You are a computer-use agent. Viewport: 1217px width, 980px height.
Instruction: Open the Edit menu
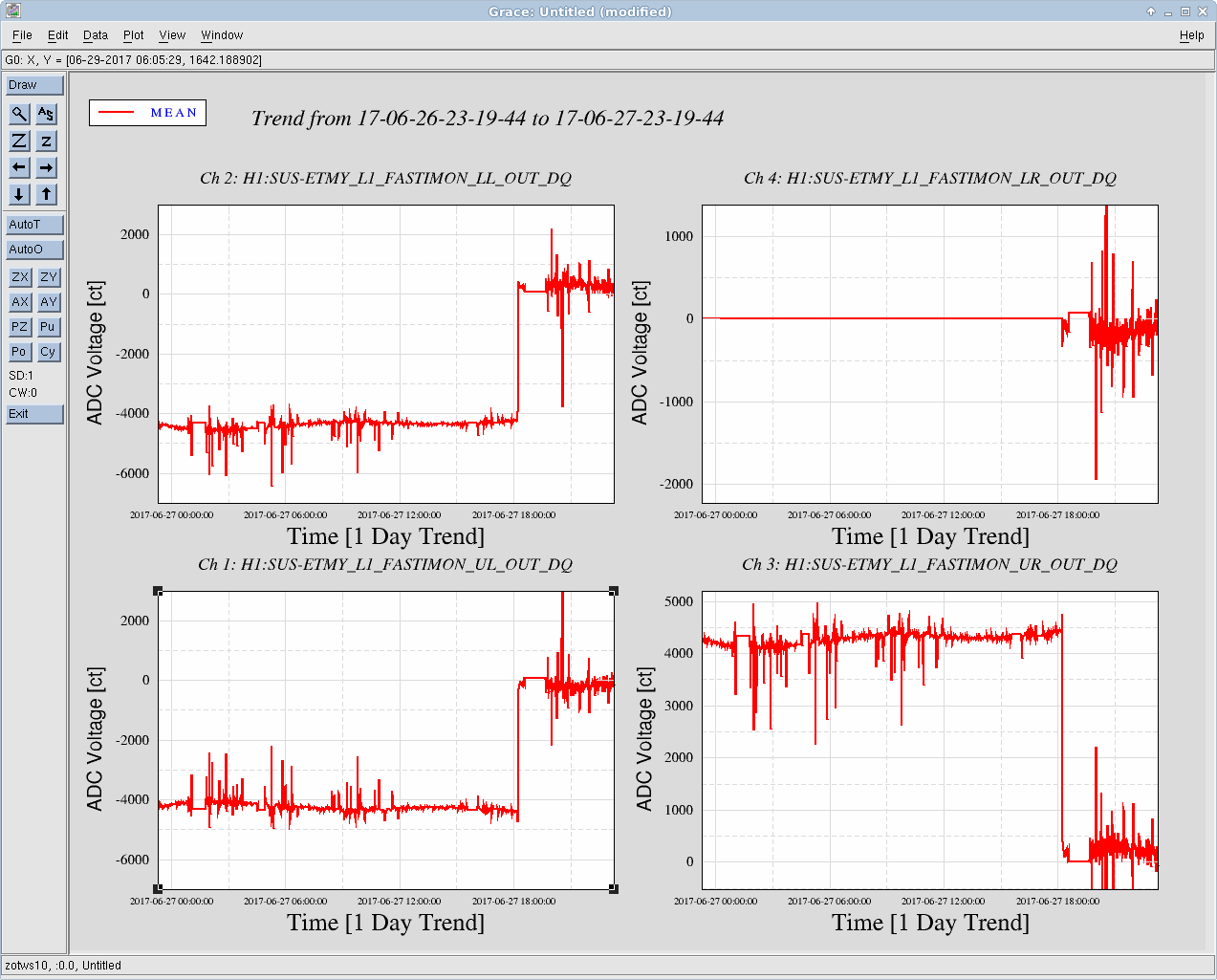tap(58, 35)
